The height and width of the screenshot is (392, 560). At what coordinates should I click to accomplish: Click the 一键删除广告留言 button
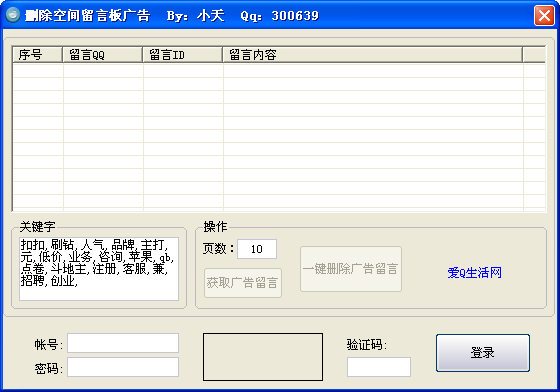tap(351, 269)
